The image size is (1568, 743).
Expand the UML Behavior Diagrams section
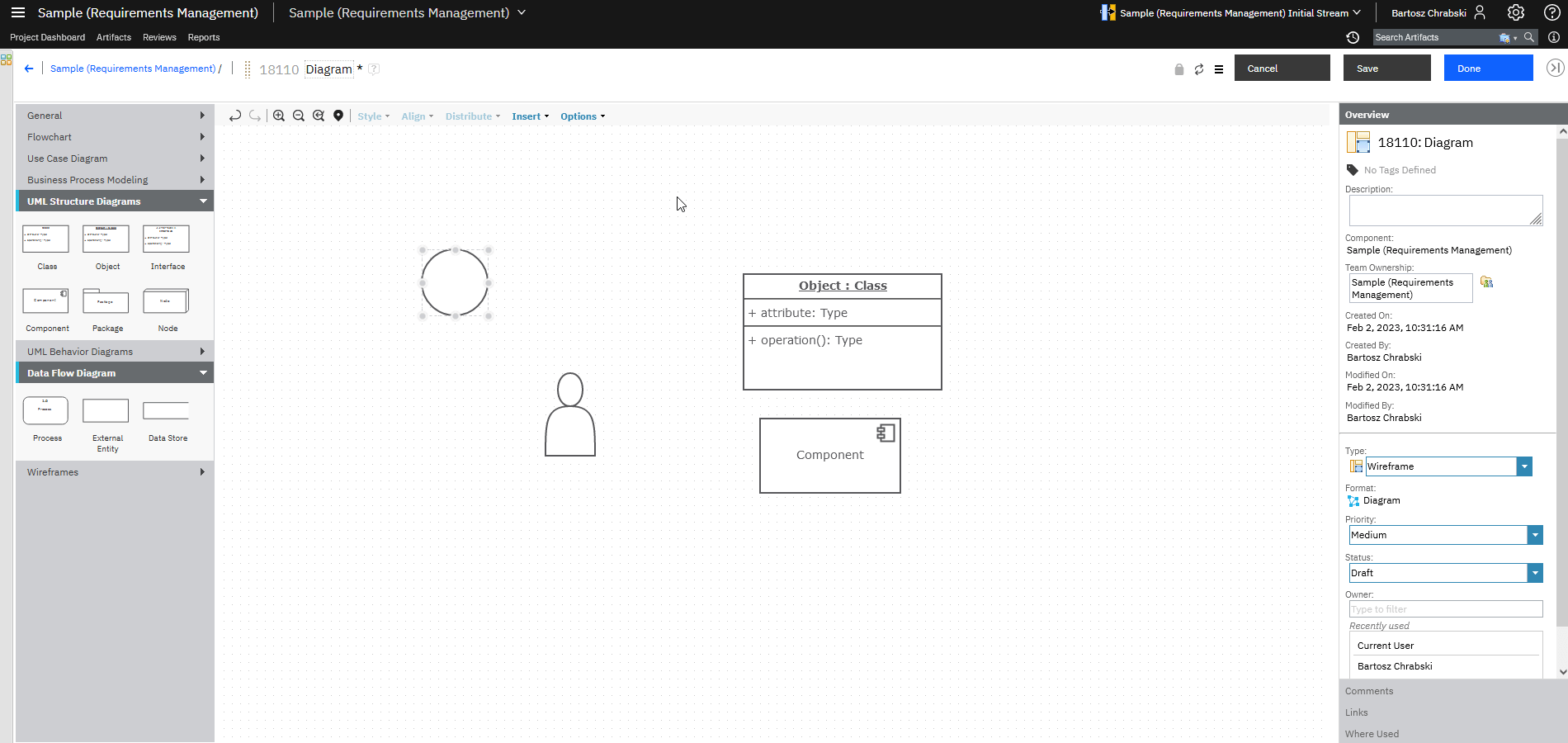pos(115,352)
